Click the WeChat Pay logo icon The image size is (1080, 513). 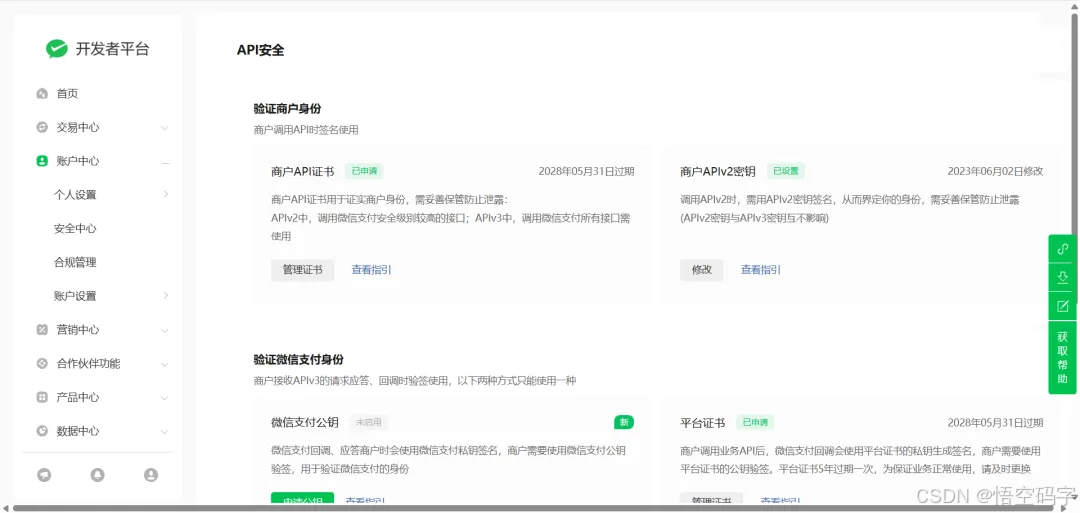click(56, 48)
